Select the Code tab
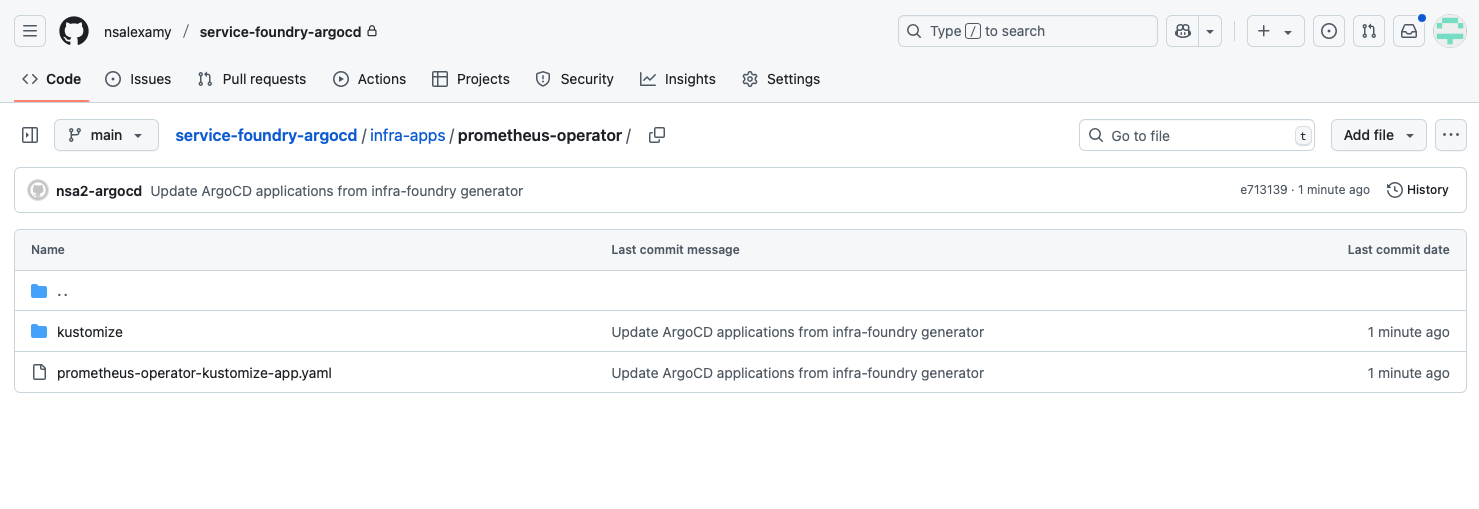 (51, 79)
